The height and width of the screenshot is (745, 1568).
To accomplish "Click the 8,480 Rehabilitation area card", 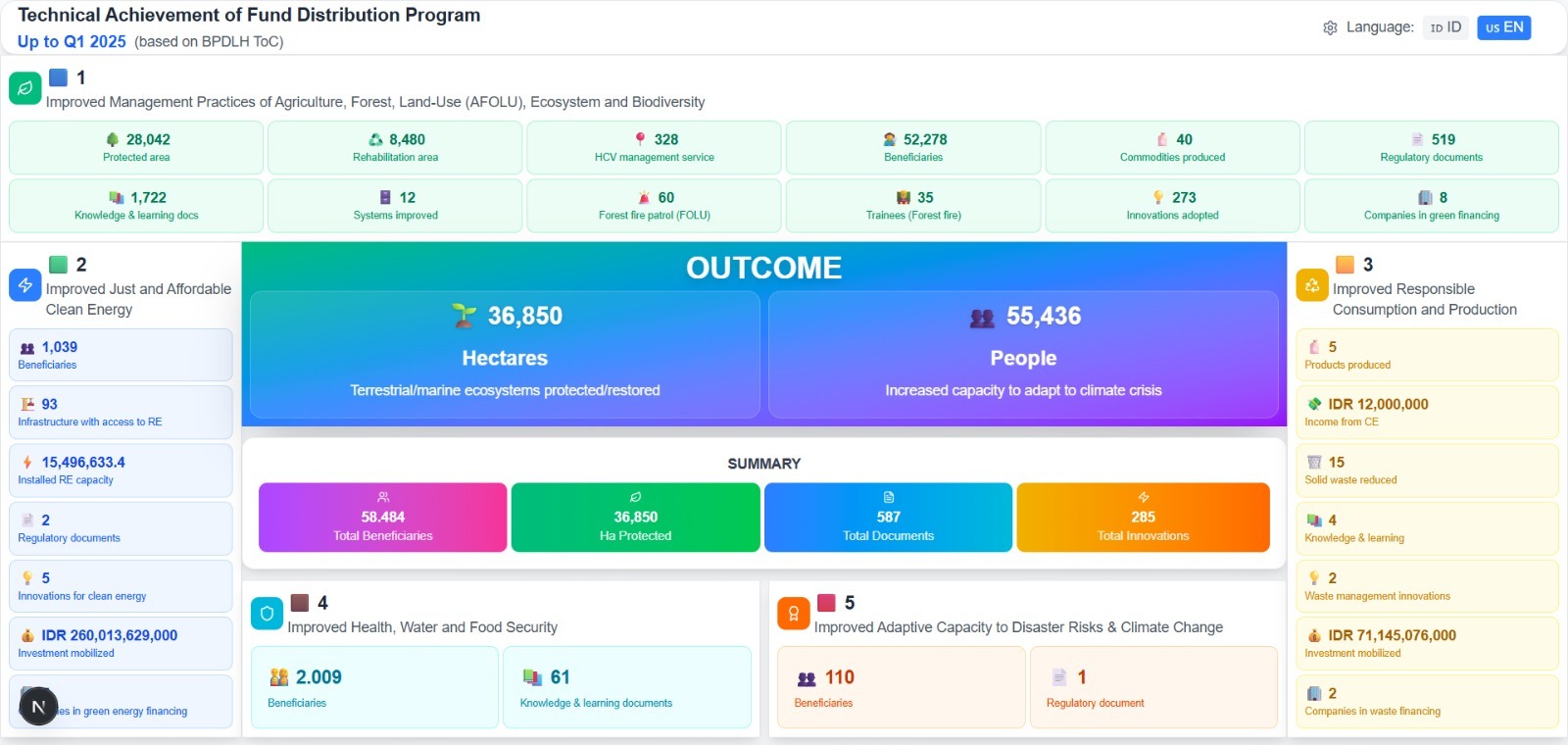I will point(395,147).
